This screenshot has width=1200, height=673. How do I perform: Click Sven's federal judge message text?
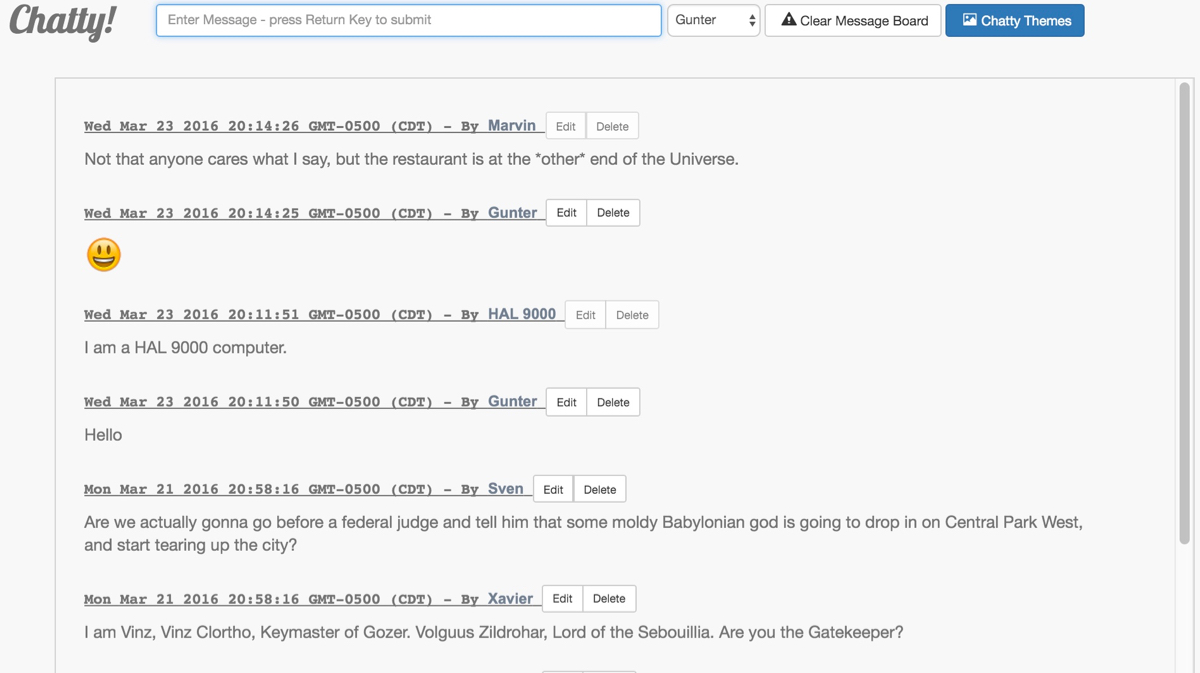[583, 534]
